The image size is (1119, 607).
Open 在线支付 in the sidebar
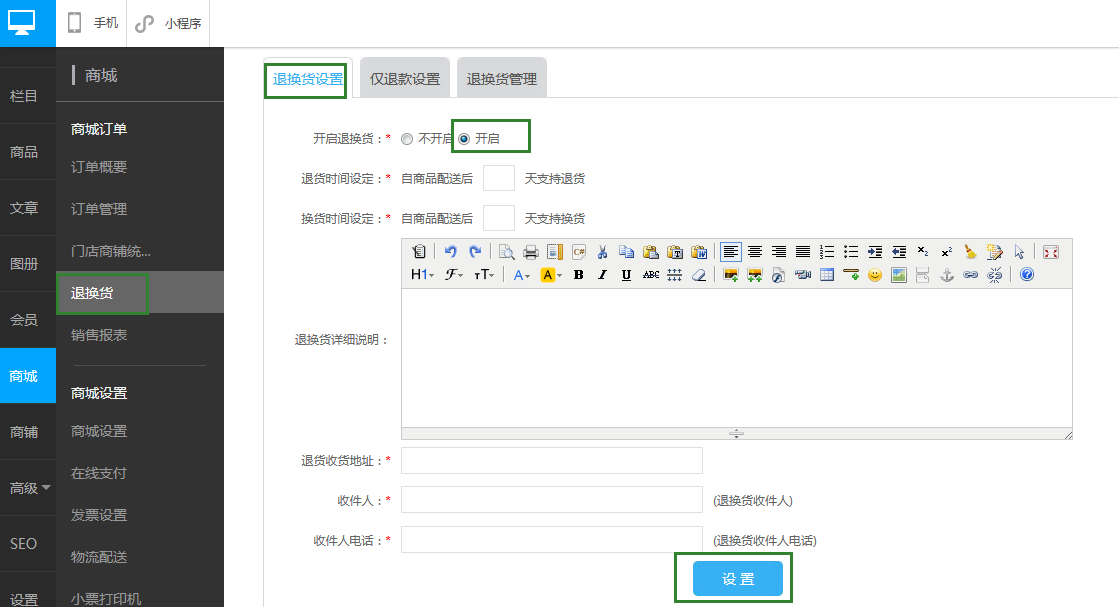[98, 473]
